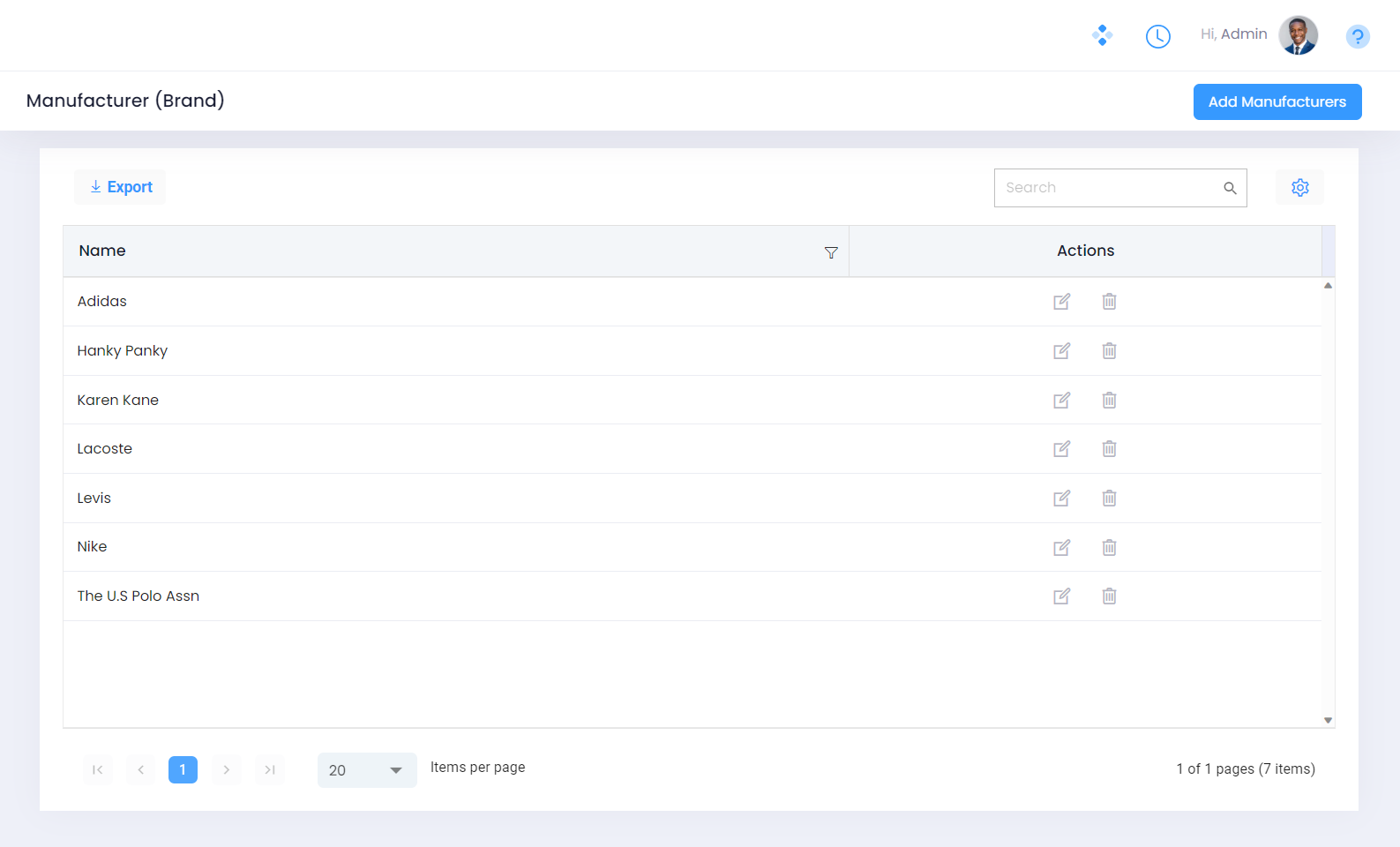Remove the Lacoste manufacturer
The height and width of the screenshot is (847, 1400).
pos(1109,449)
